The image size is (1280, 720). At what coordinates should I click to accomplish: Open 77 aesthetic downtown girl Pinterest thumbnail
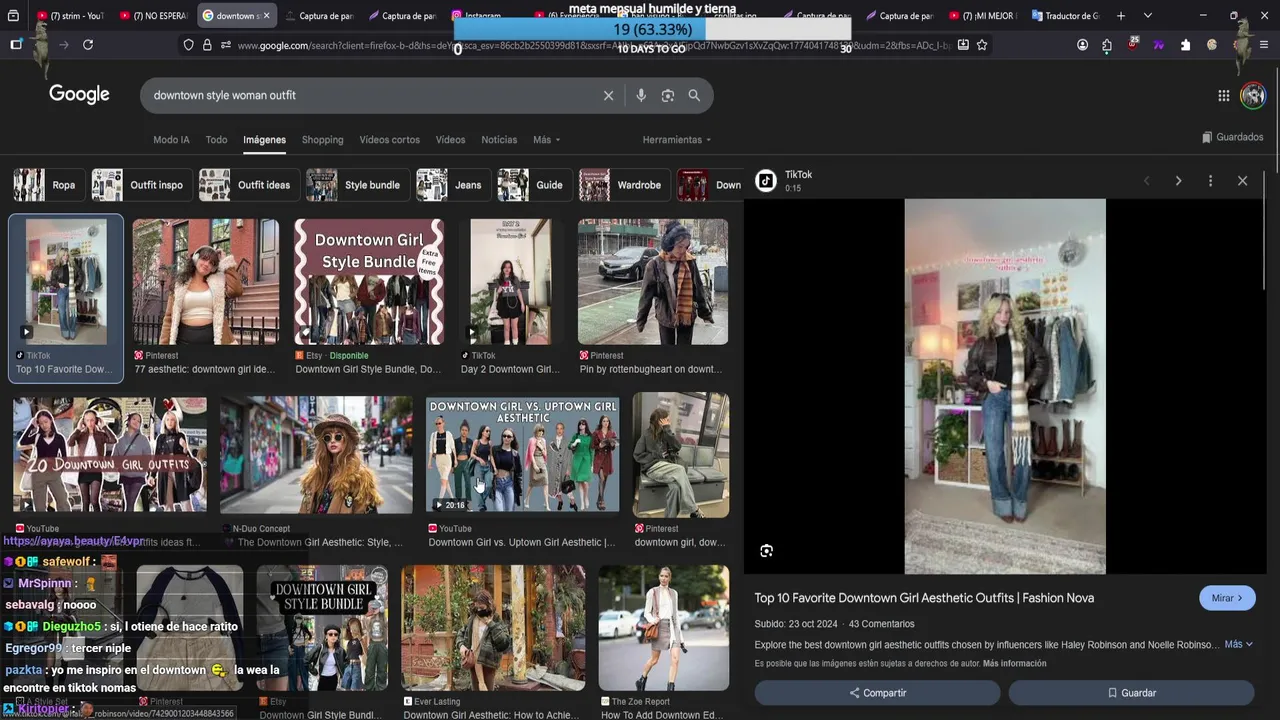(x=206, y=282)
